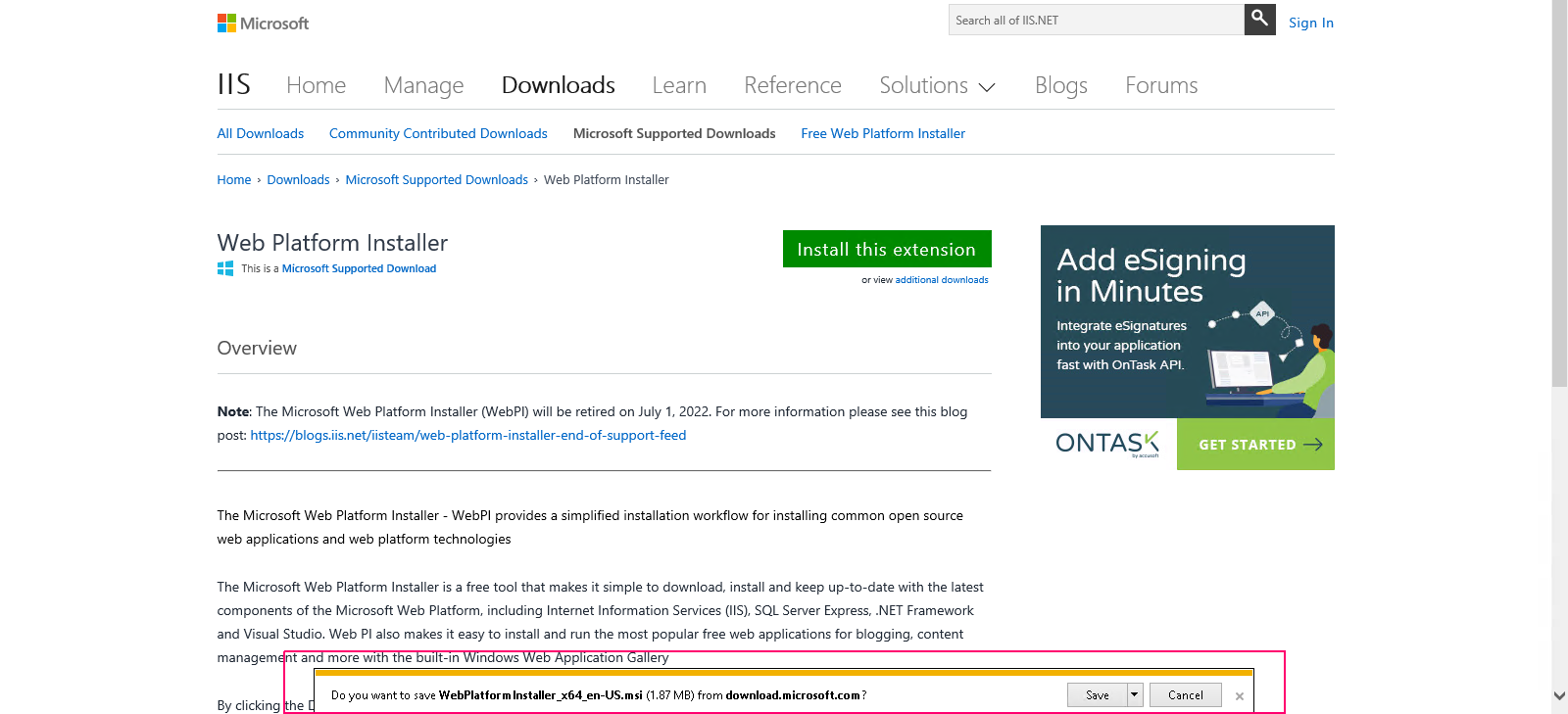The width and height of the screenshot is (1568, 714).
Task: Open Free Web Platform Installer link
Action: 883,133
